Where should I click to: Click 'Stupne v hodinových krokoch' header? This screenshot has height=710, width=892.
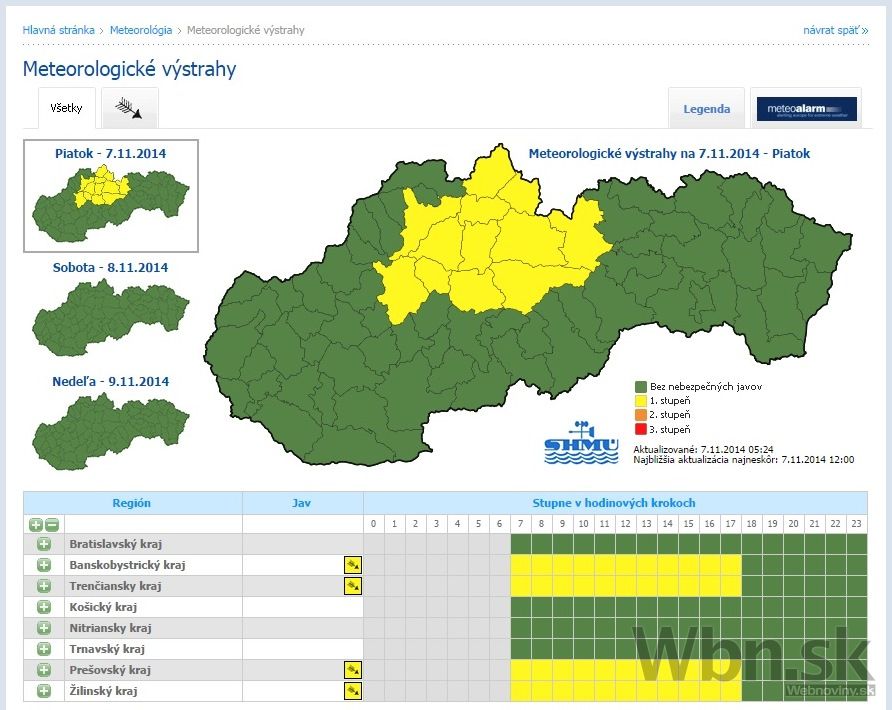point(614,503)
